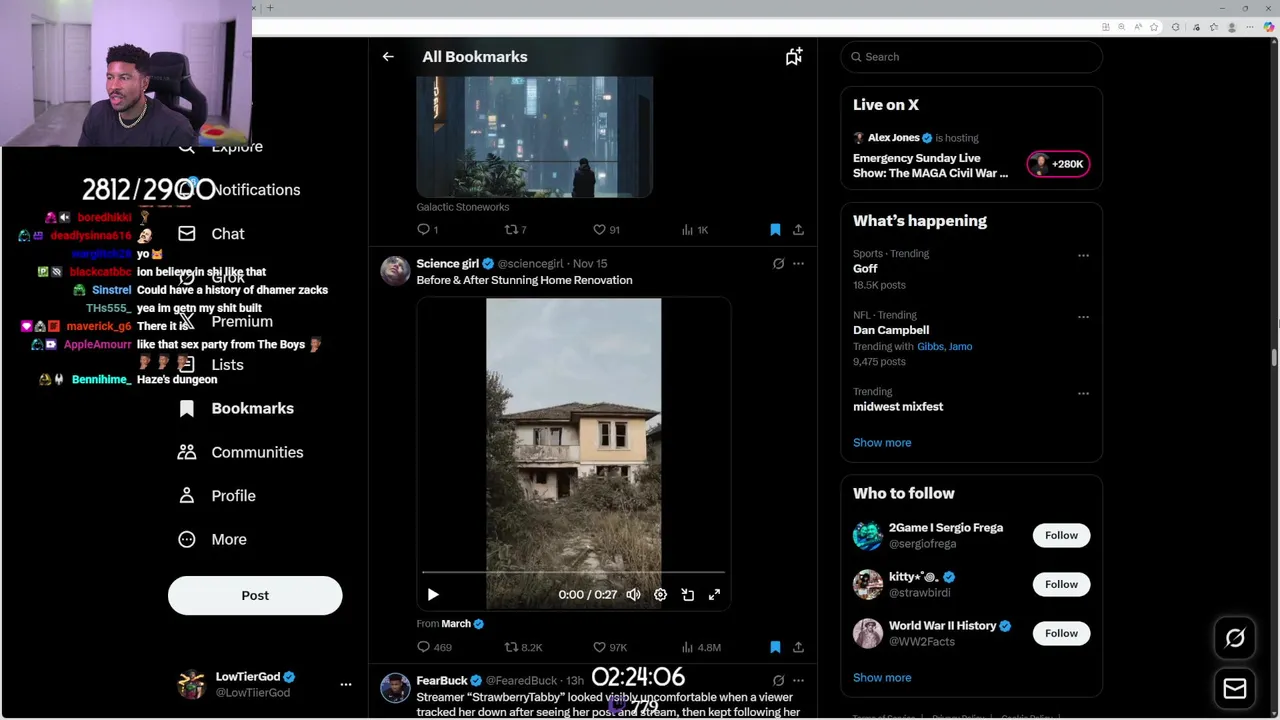Click the Post button
The image size is (1280, 720).
point(255,596)
